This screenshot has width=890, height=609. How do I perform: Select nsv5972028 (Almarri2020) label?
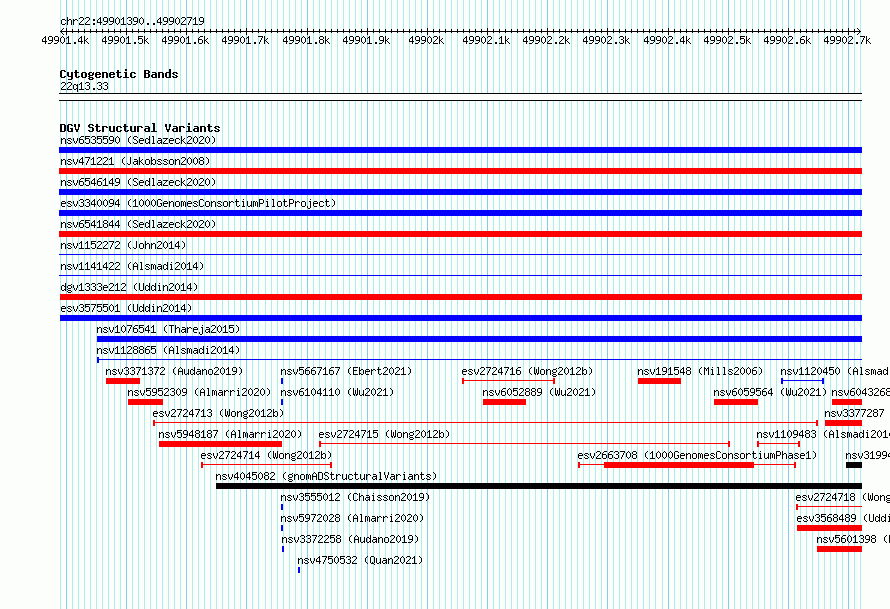352,518
